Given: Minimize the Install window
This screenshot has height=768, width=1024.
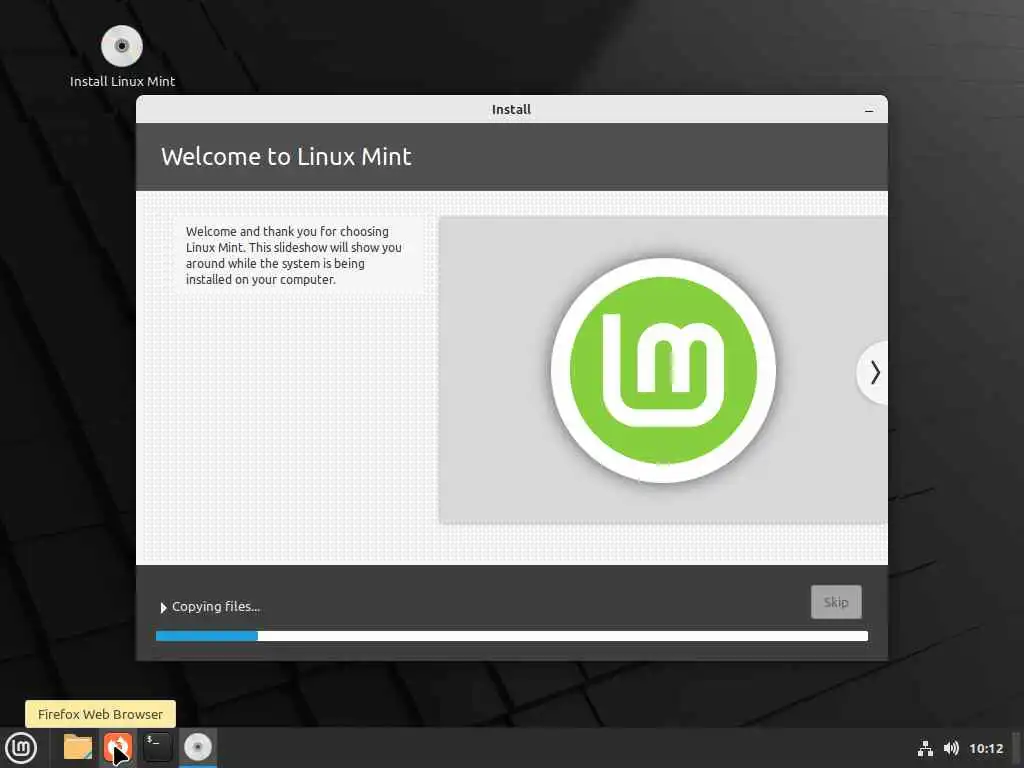Looking at the screenshot, I should click(869, 110).
